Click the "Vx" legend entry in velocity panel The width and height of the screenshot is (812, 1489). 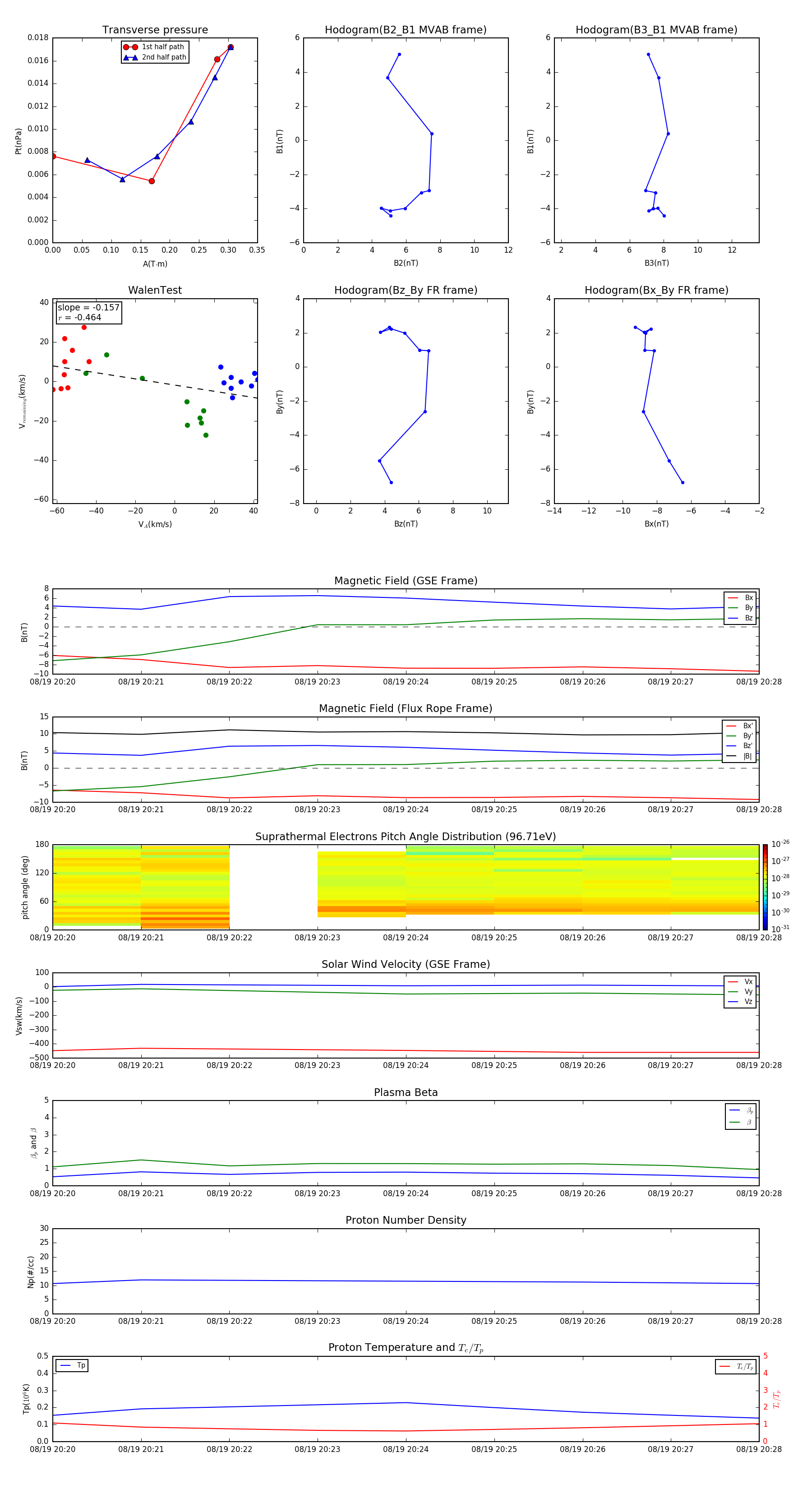point(740,981)
